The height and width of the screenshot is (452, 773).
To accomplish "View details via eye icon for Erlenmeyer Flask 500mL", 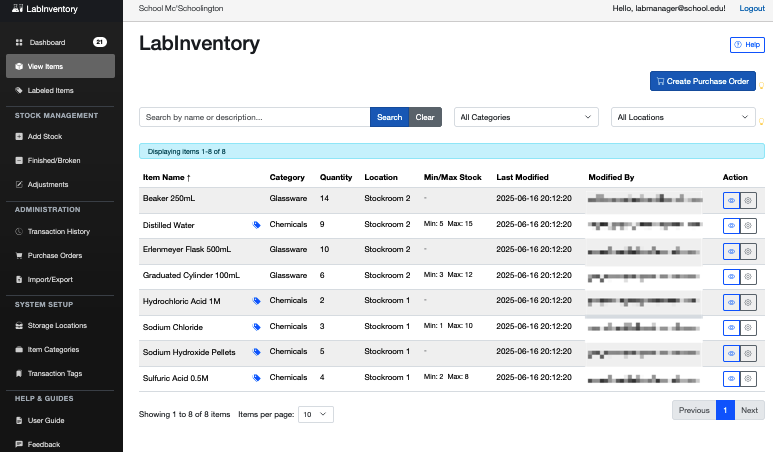I will (731, 251).
